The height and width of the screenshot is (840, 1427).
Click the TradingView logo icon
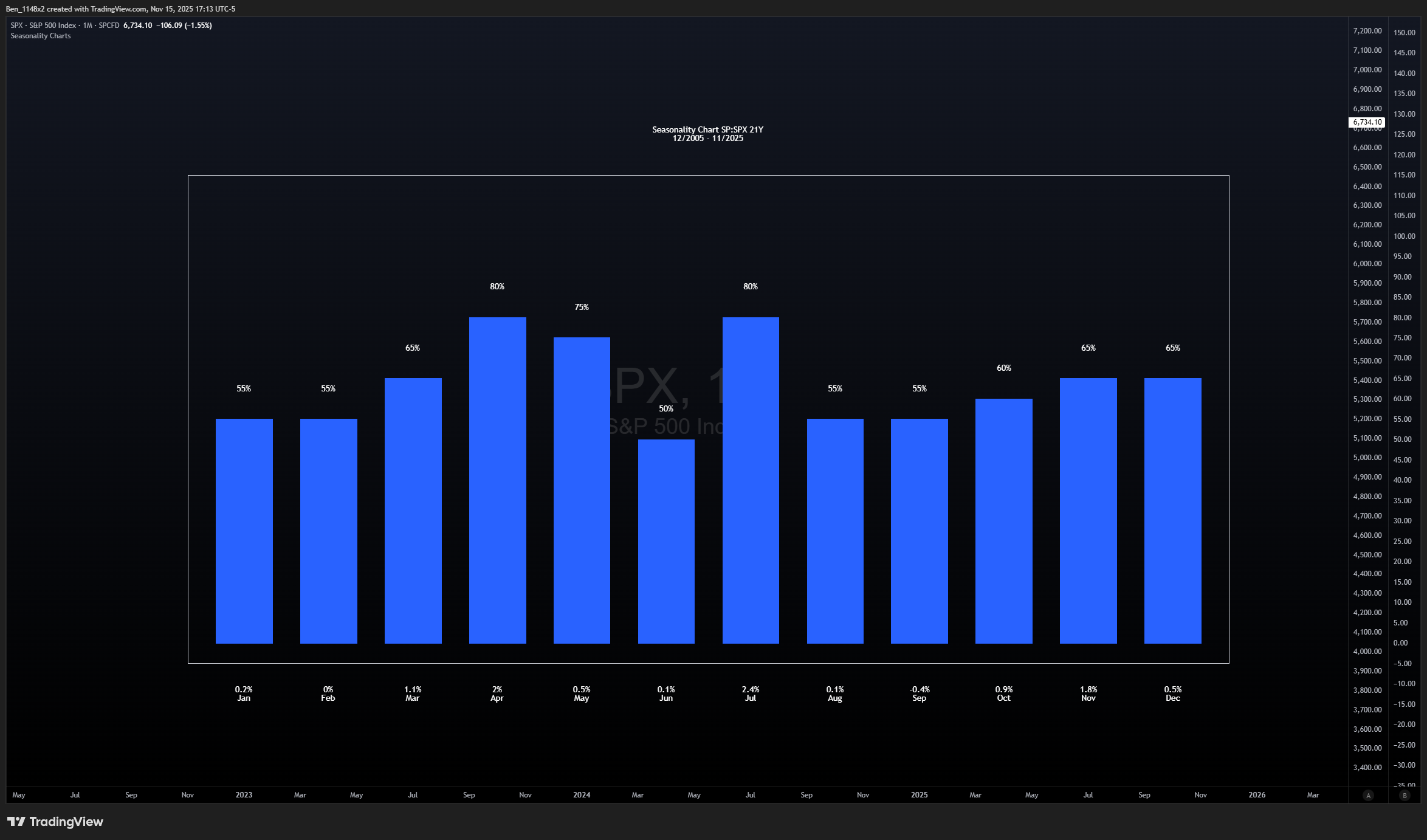(x=16, y=822)
